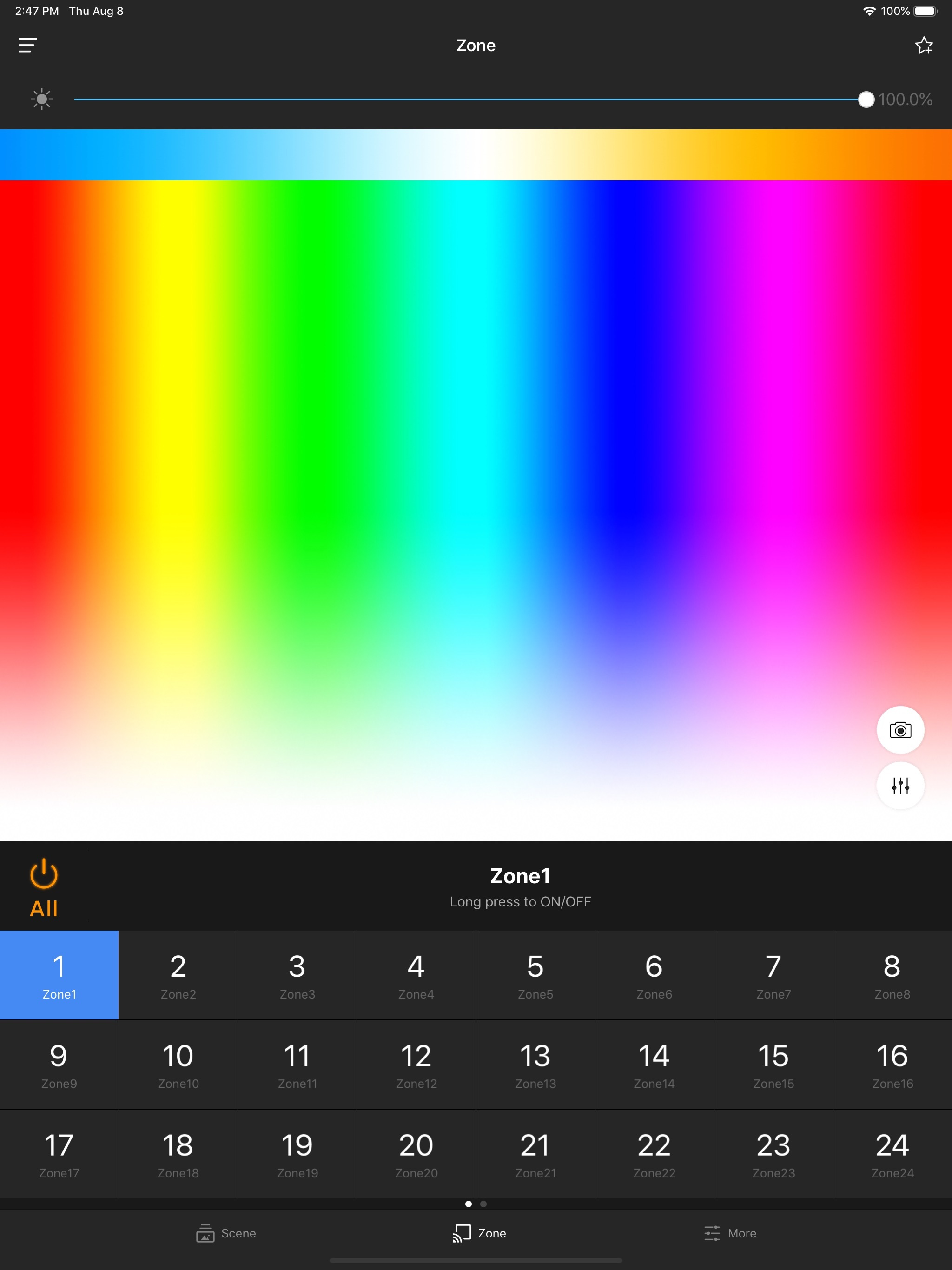The image size is (952, 1270).
Task: Open the camera color capture button
Action: click(900, 730)
